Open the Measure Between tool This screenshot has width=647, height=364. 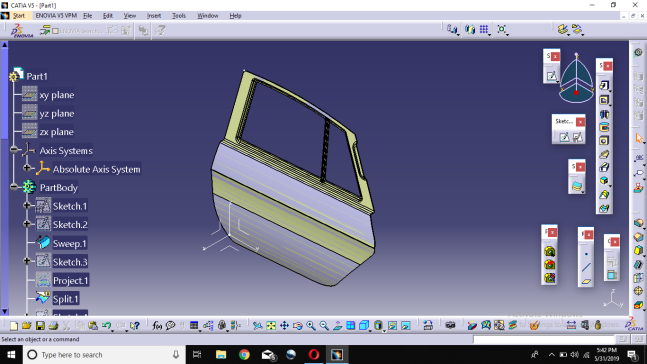click(x=571, y=326)
